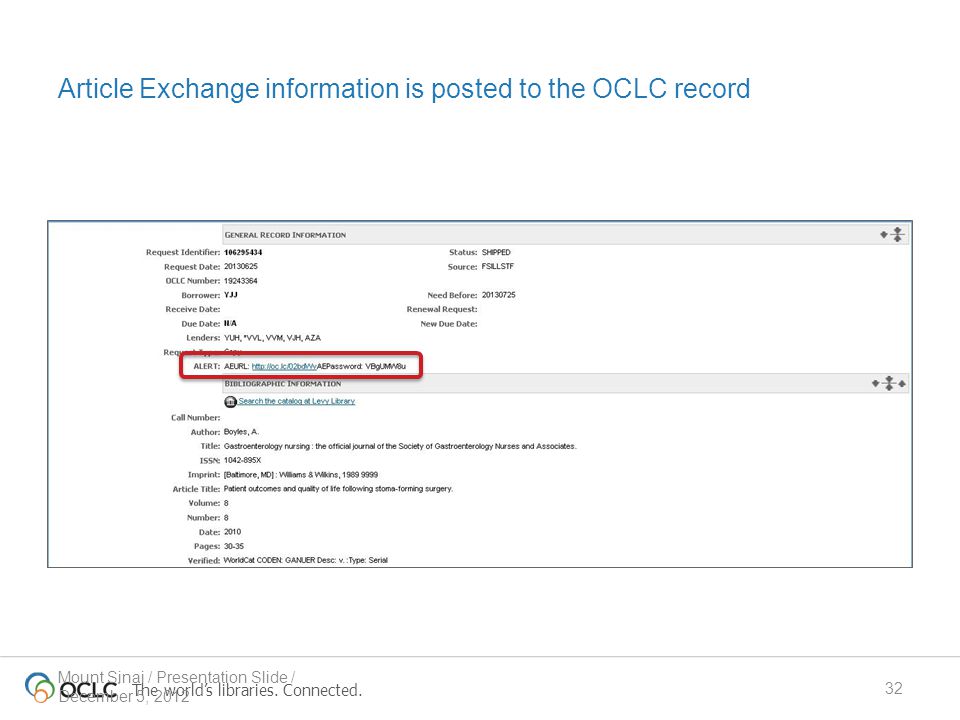Click the Renewal Request label
Image resolution: width=960 pixels, height=720 pixels.
[442, 309]
